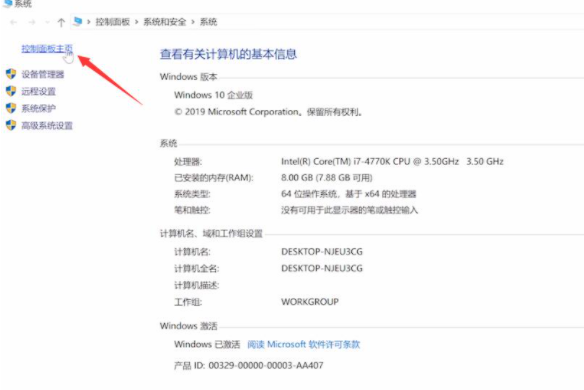Click WORKGROUP value

(310, 302)
